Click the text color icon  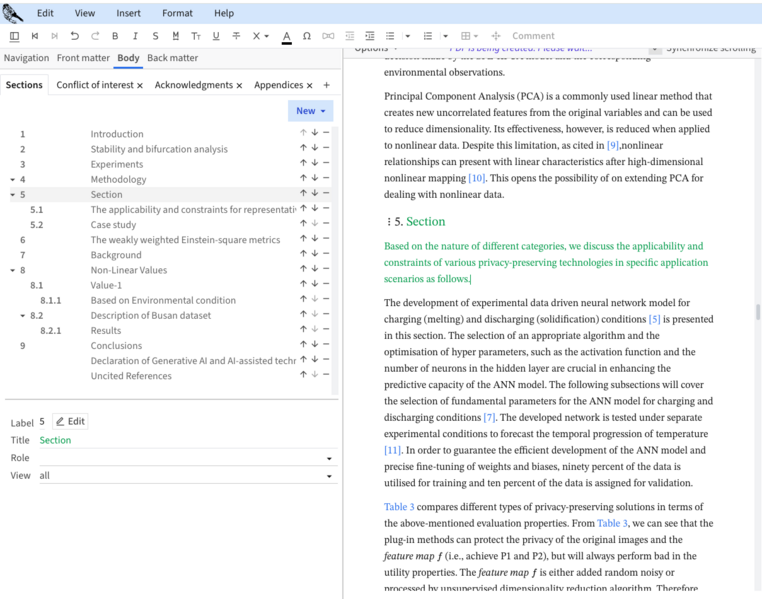286,36
